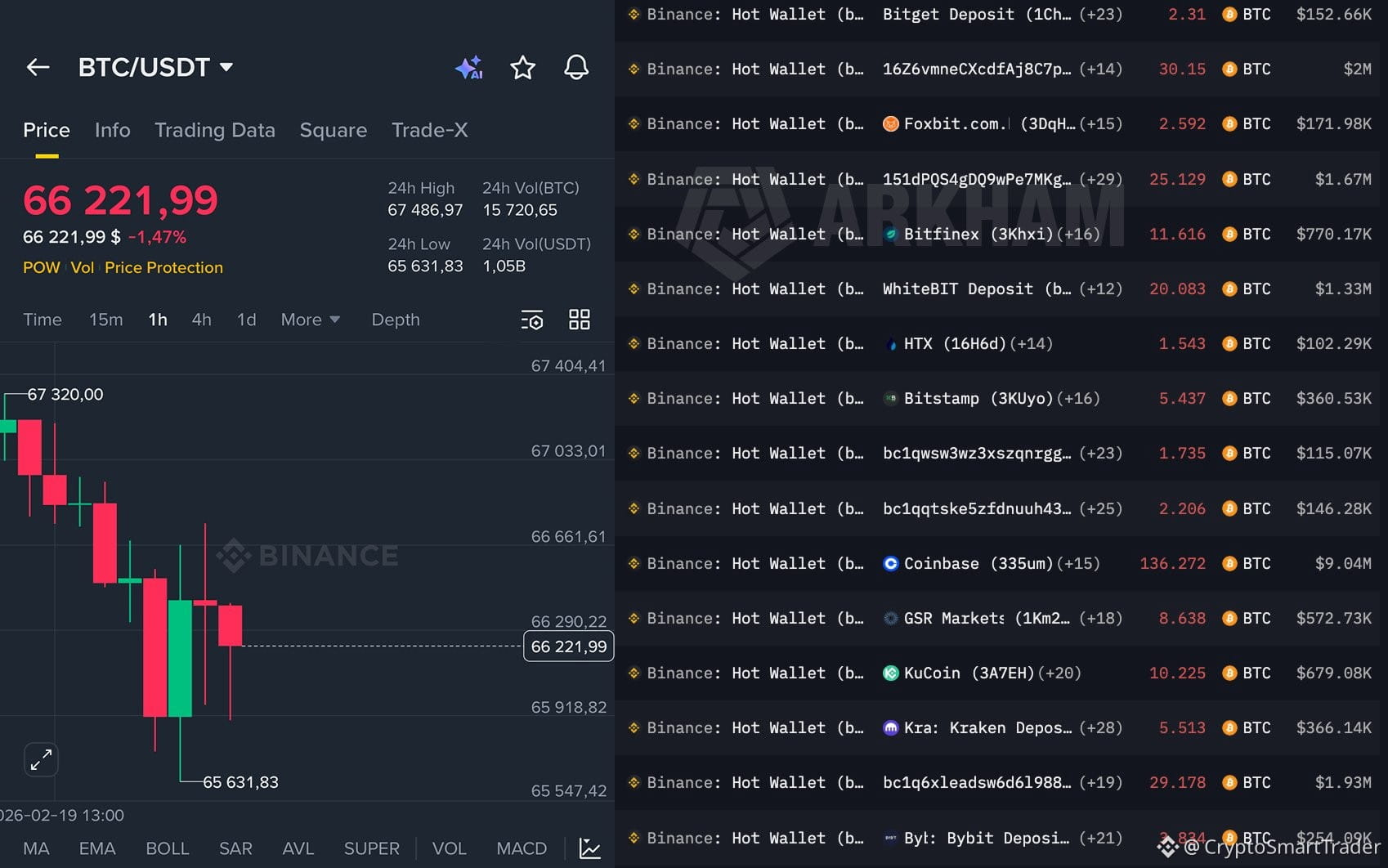Image resolution: width=1388 pixels, height=868 pixels.
Task: Open the grid layout icon
Action: 580,320
